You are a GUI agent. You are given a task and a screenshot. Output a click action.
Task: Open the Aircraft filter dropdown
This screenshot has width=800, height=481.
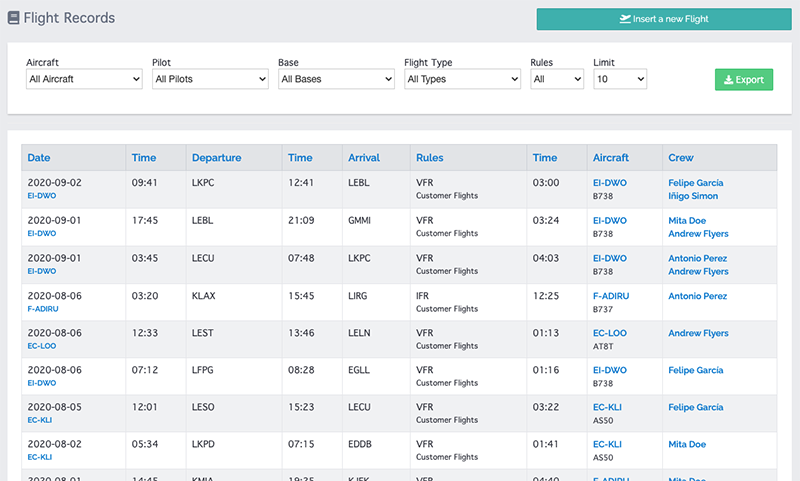(84, 79)
